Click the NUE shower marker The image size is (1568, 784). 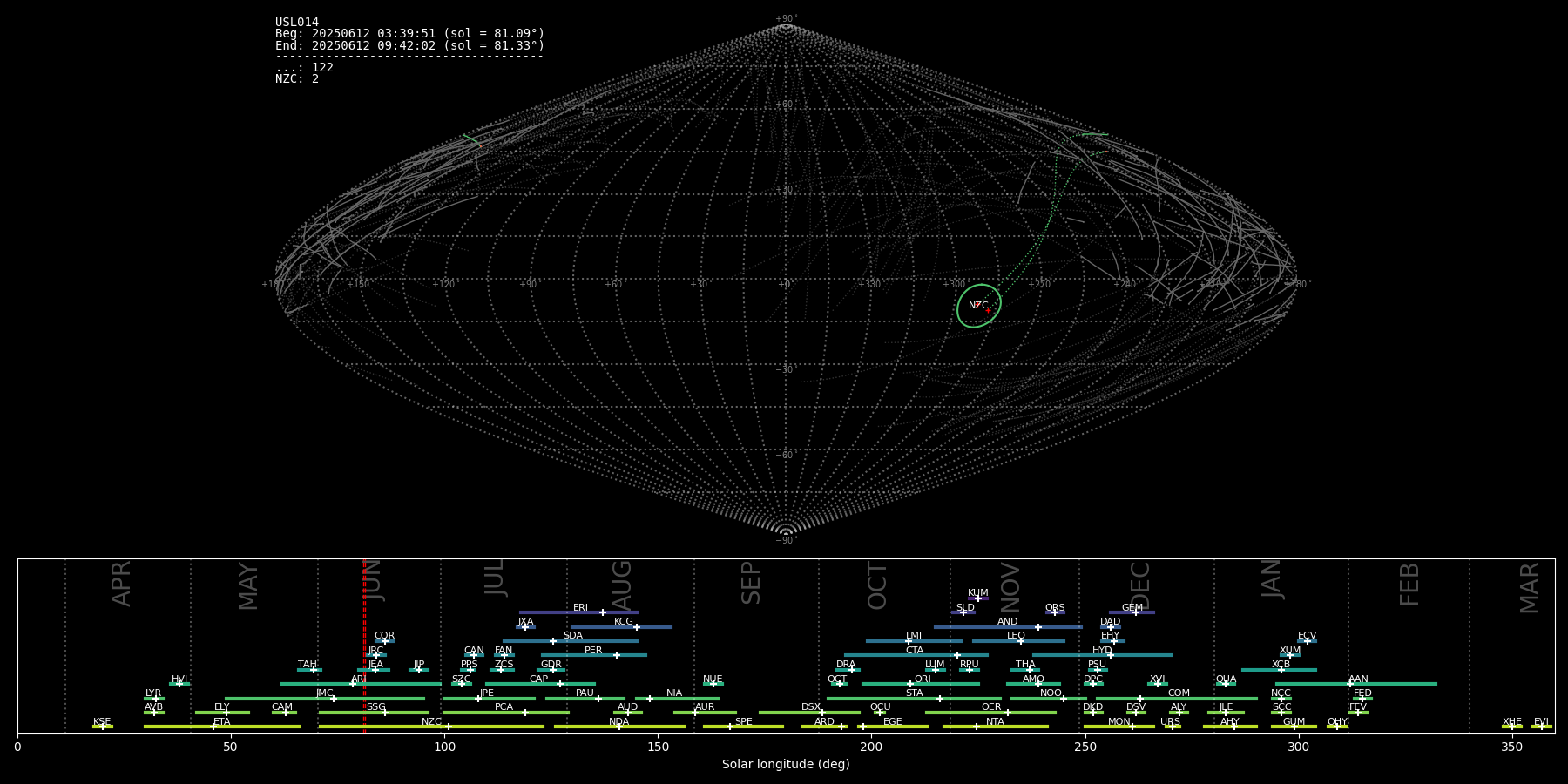[x=713, y=684]
